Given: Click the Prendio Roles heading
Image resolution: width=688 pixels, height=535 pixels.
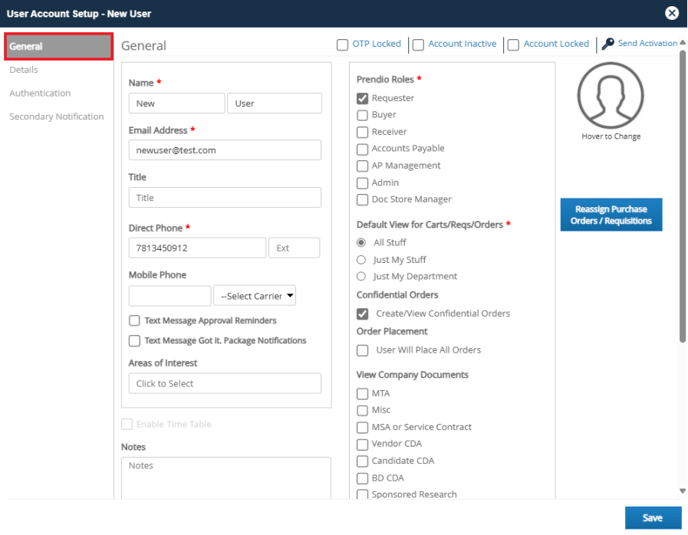Looking at the screenshot, I should tap(385, 79).
